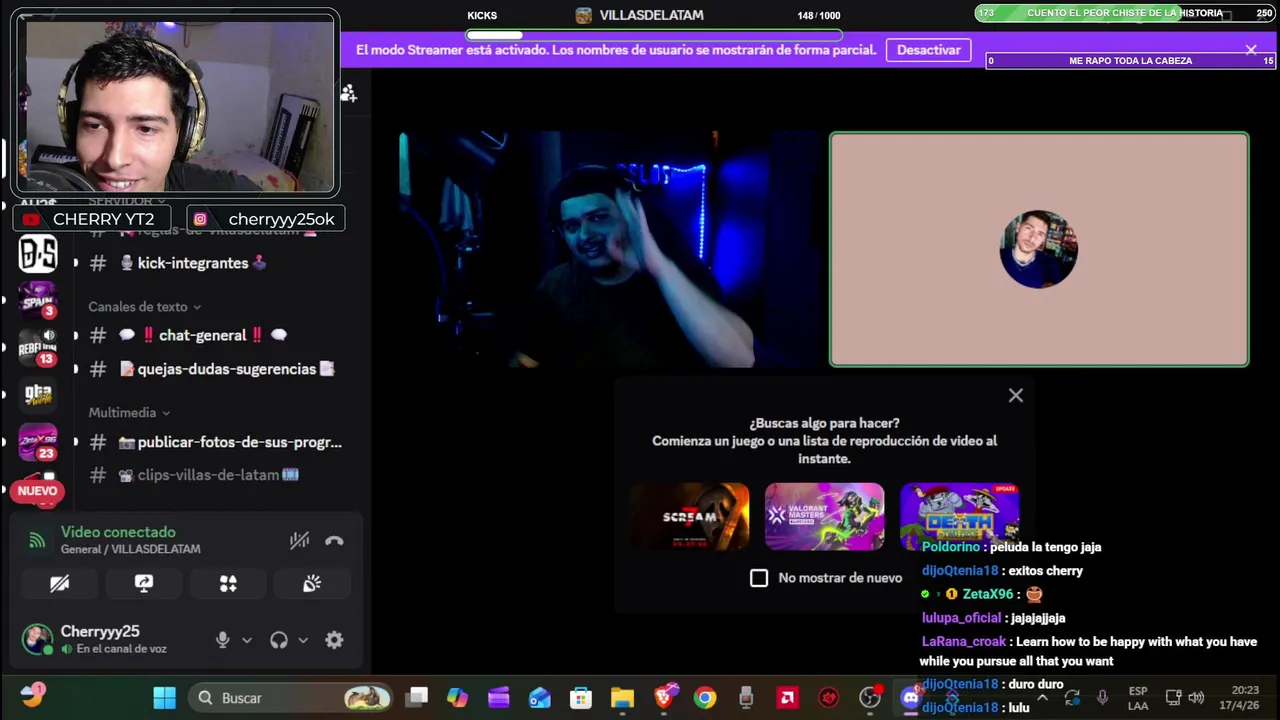
Task: Close the ¿Buscas algo para hacer? popup
Action: point(1016,396)
